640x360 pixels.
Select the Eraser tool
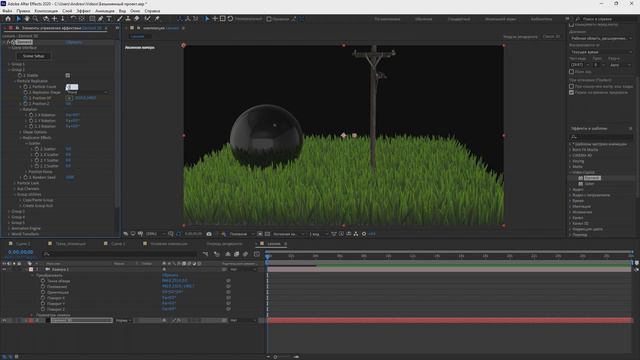(x=137, y=19)
